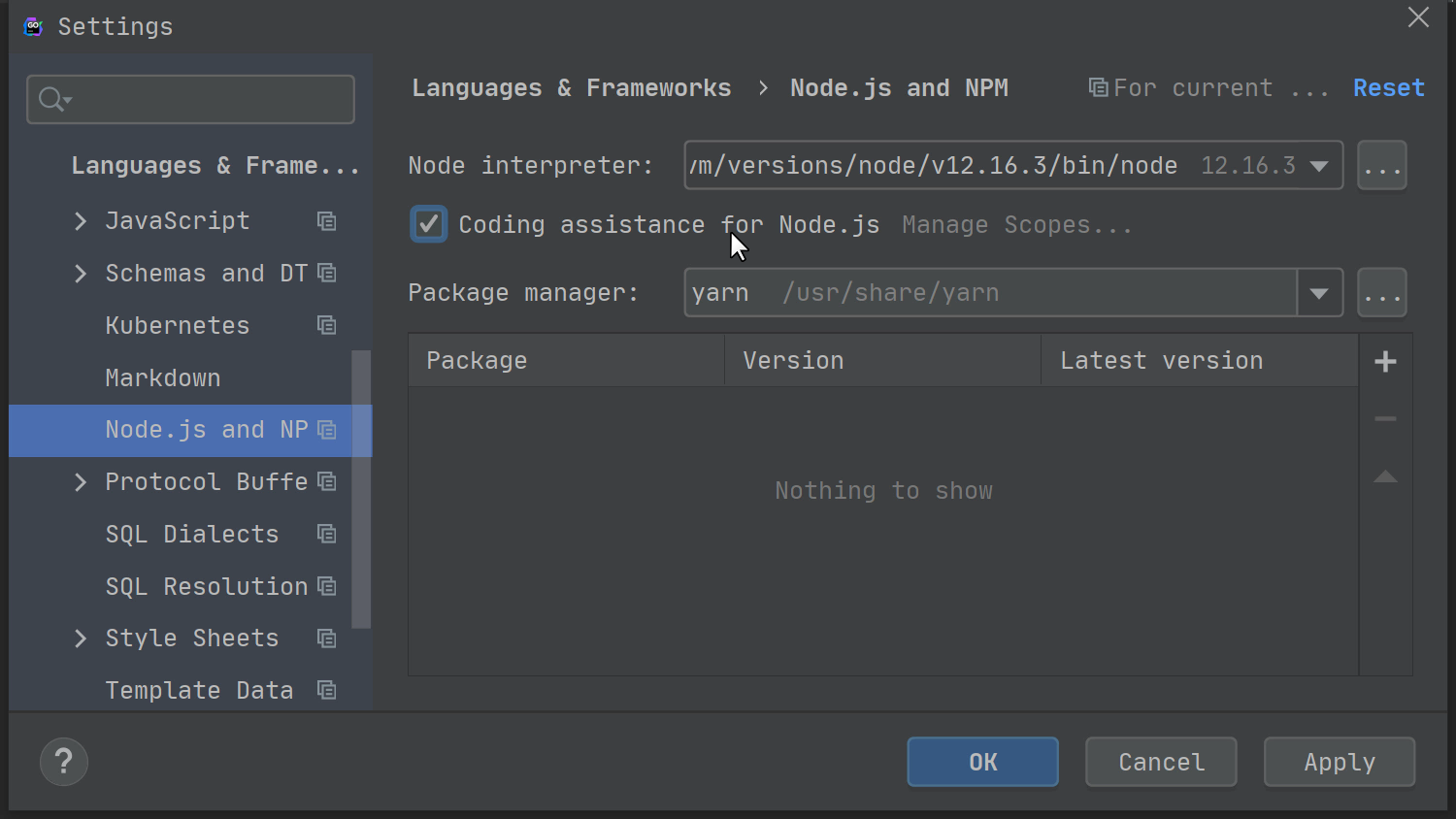1456x819 pixels.
Task: Apply the current settings
Action: 1339,762
